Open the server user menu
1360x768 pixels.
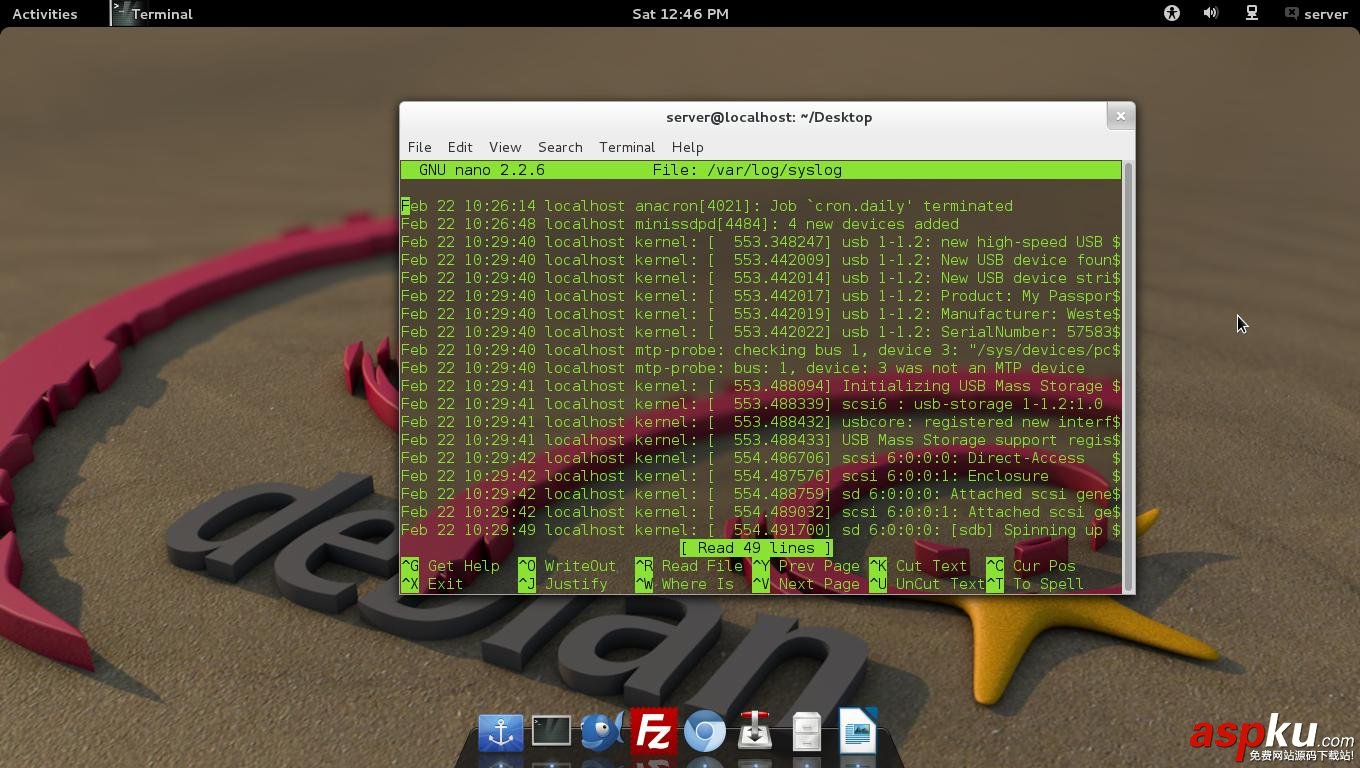[x=1317, y=13]
